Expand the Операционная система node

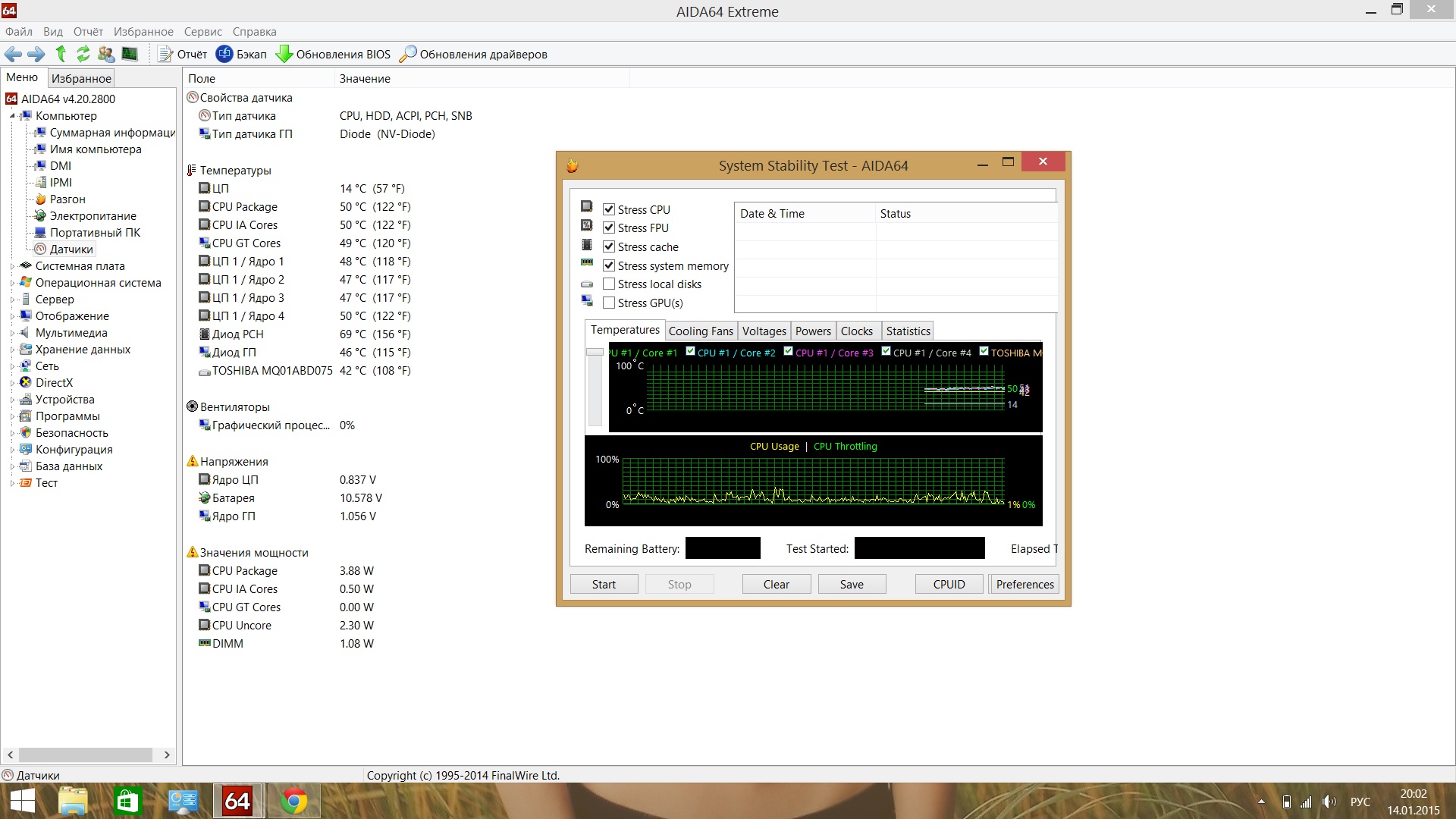click(x=12, y=283)
